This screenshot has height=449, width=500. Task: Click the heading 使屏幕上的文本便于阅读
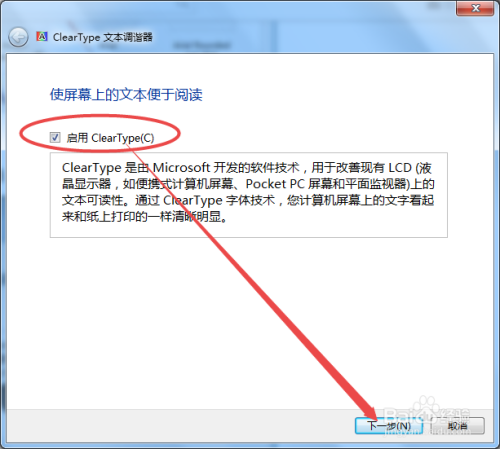tap(126, 95)
